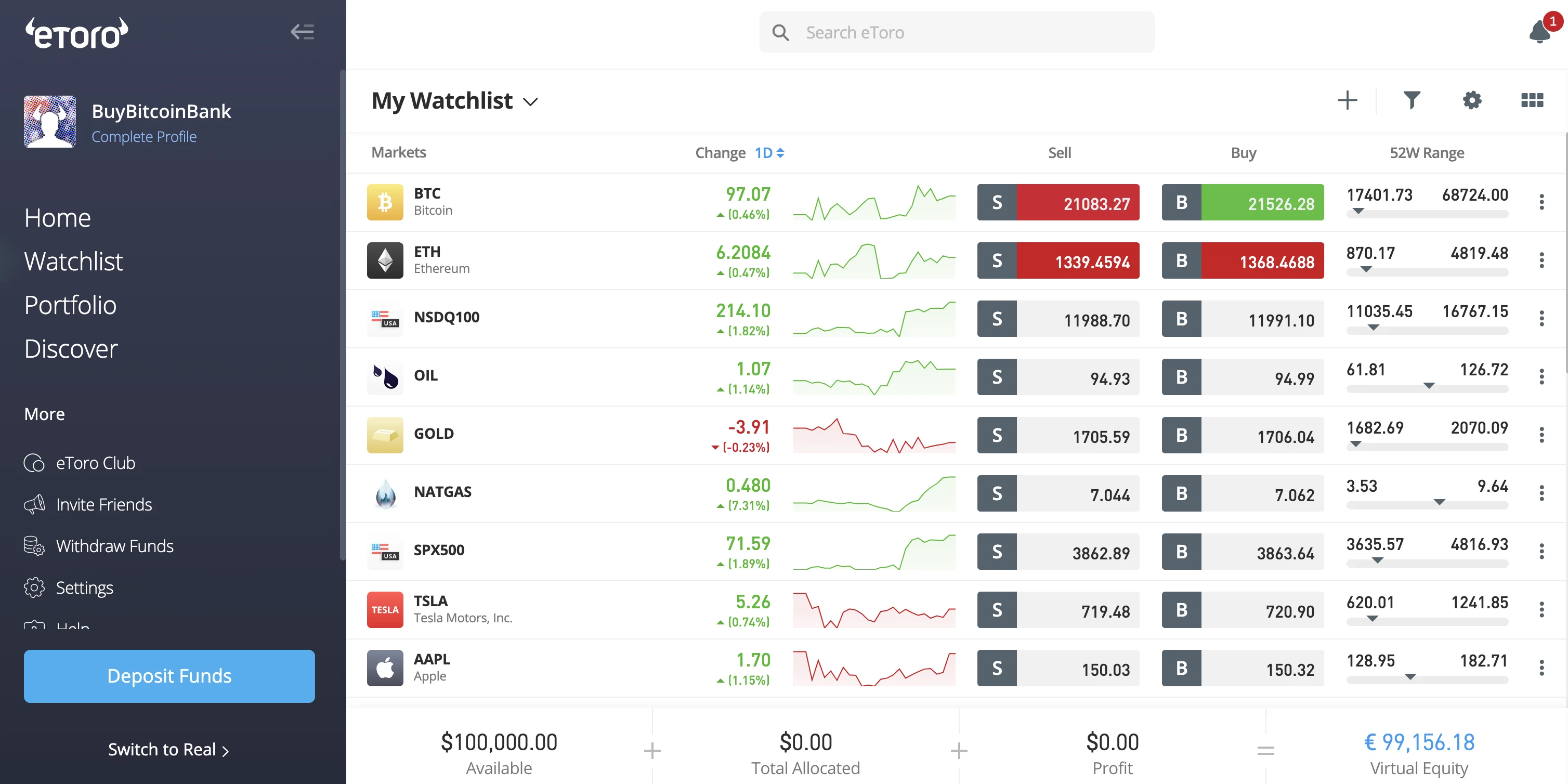Click the user profile avatar

point(50,122)
